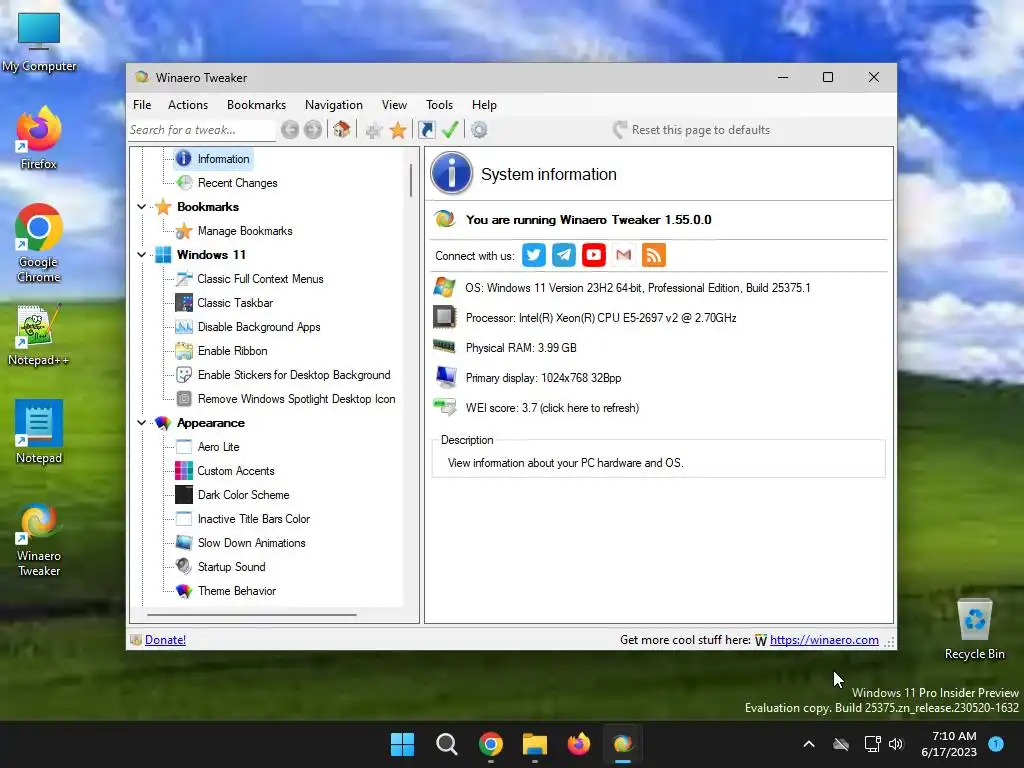This screenshot has height=768, width=1024.
Task: Open the View menu
Action: pos(394,104)
